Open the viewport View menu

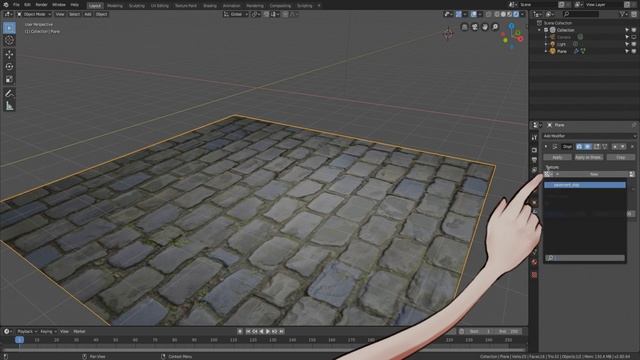(60, 14)
